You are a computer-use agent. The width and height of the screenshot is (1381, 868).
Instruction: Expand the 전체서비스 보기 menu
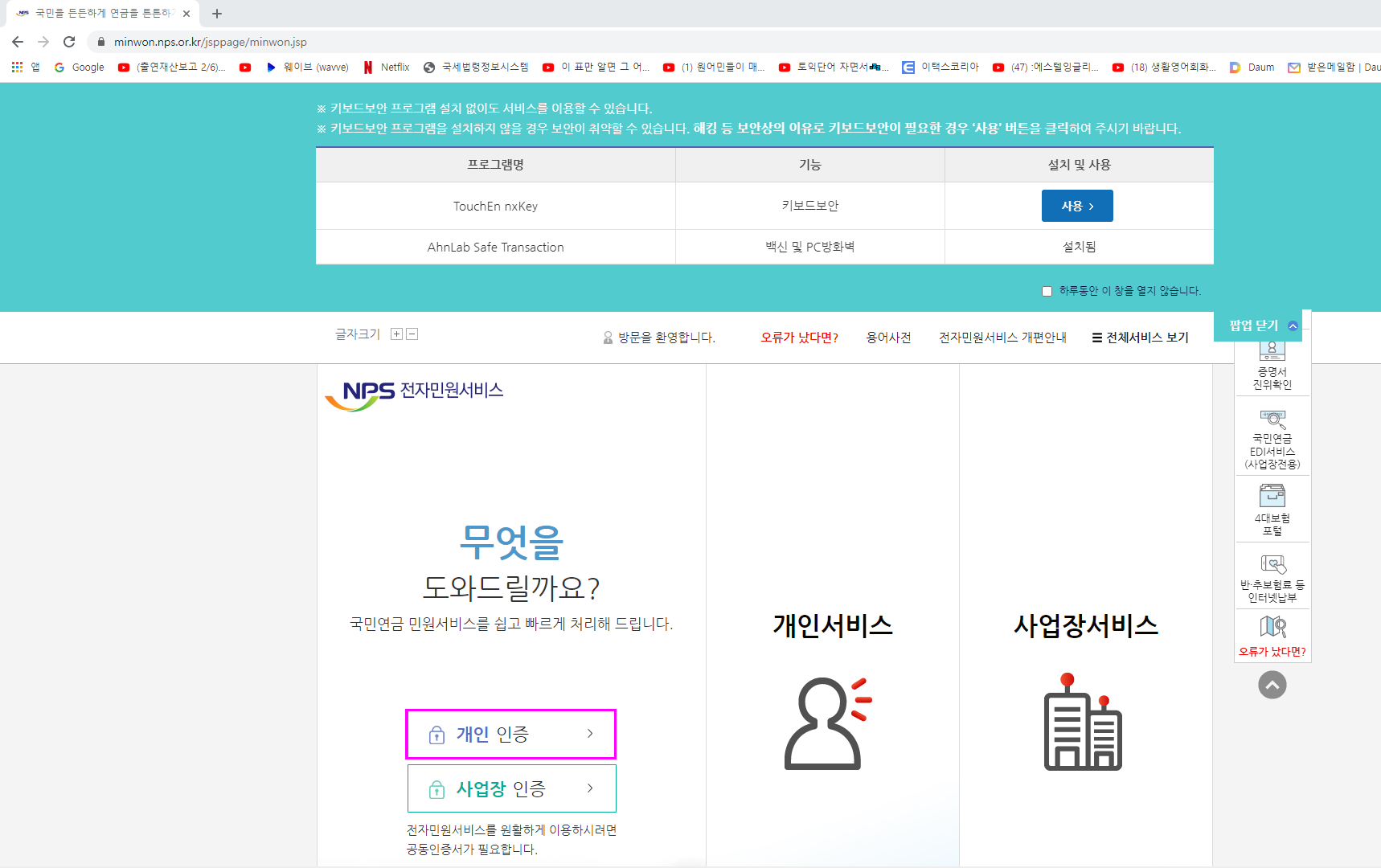[x=1140, y=338]
